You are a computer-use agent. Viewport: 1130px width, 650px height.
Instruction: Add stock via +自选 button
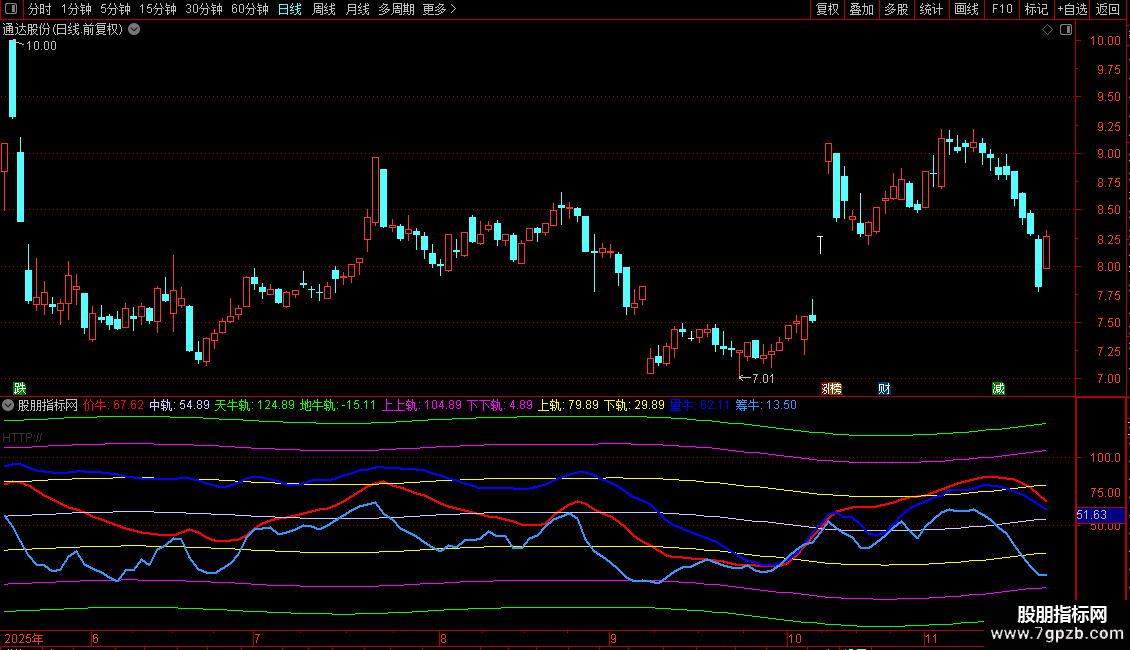coord(1072,10)
